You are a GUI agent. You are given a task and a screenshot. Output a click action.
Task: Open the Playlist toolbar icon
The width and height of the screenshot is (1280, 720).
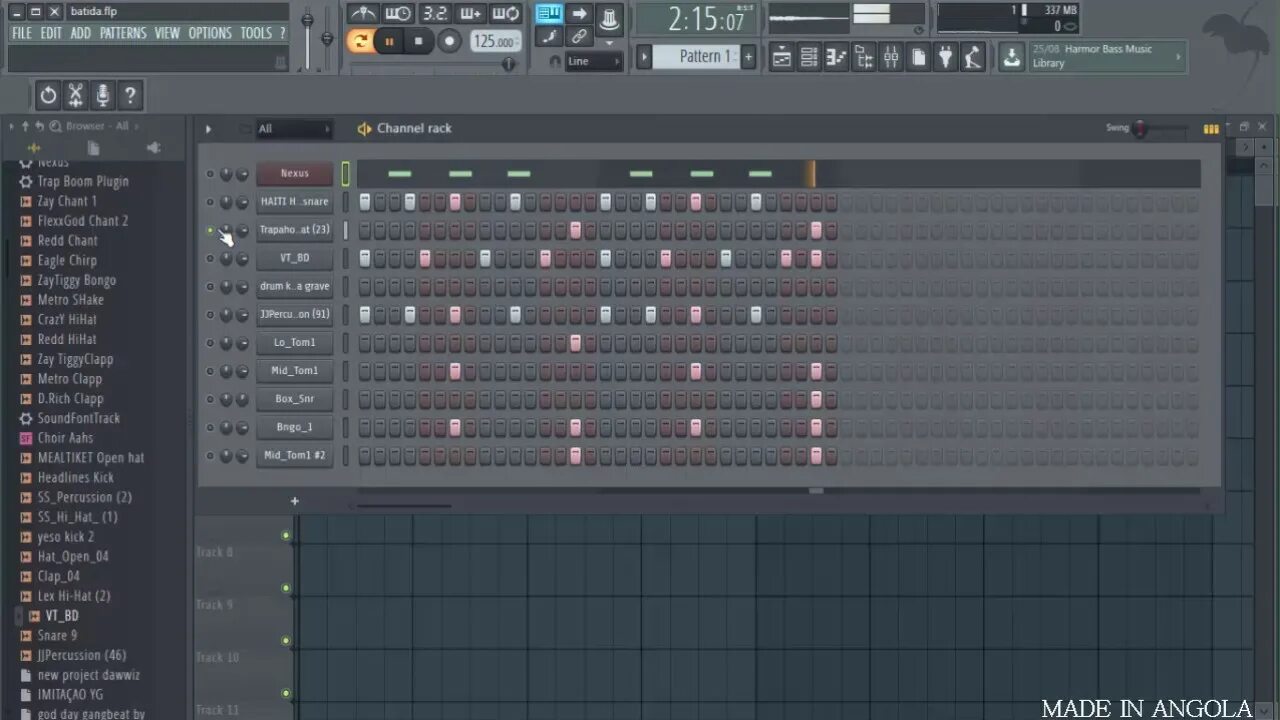(783, 56)
